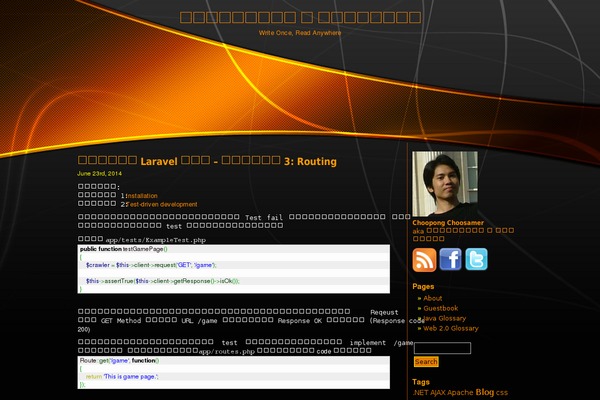Open the Twitter icon link
Viewport: 600px width, 400px height.
point(476,259)
